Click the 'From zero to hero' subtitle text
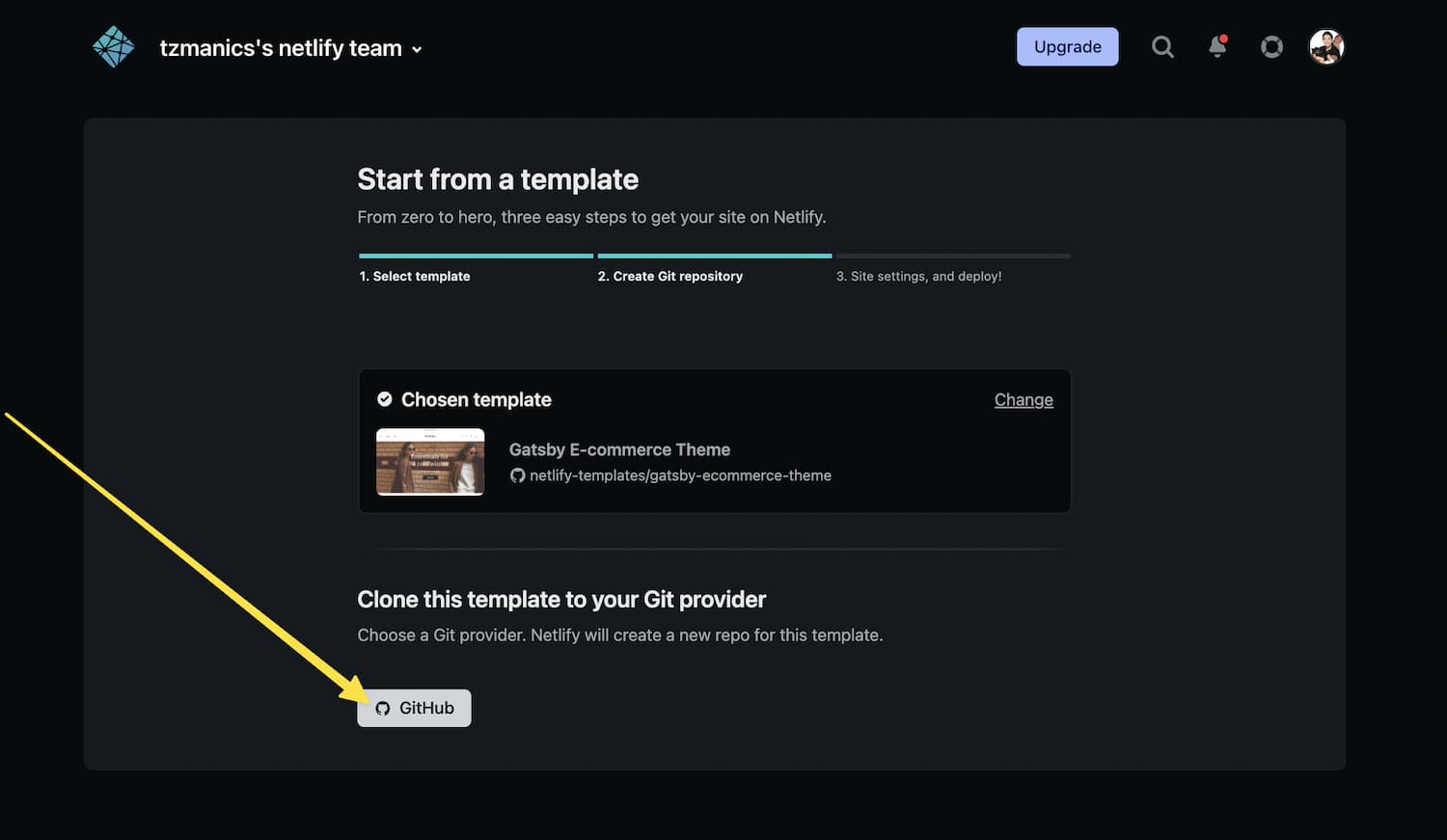This screenshot has width=1447, height=840. (x=591, y=217)
